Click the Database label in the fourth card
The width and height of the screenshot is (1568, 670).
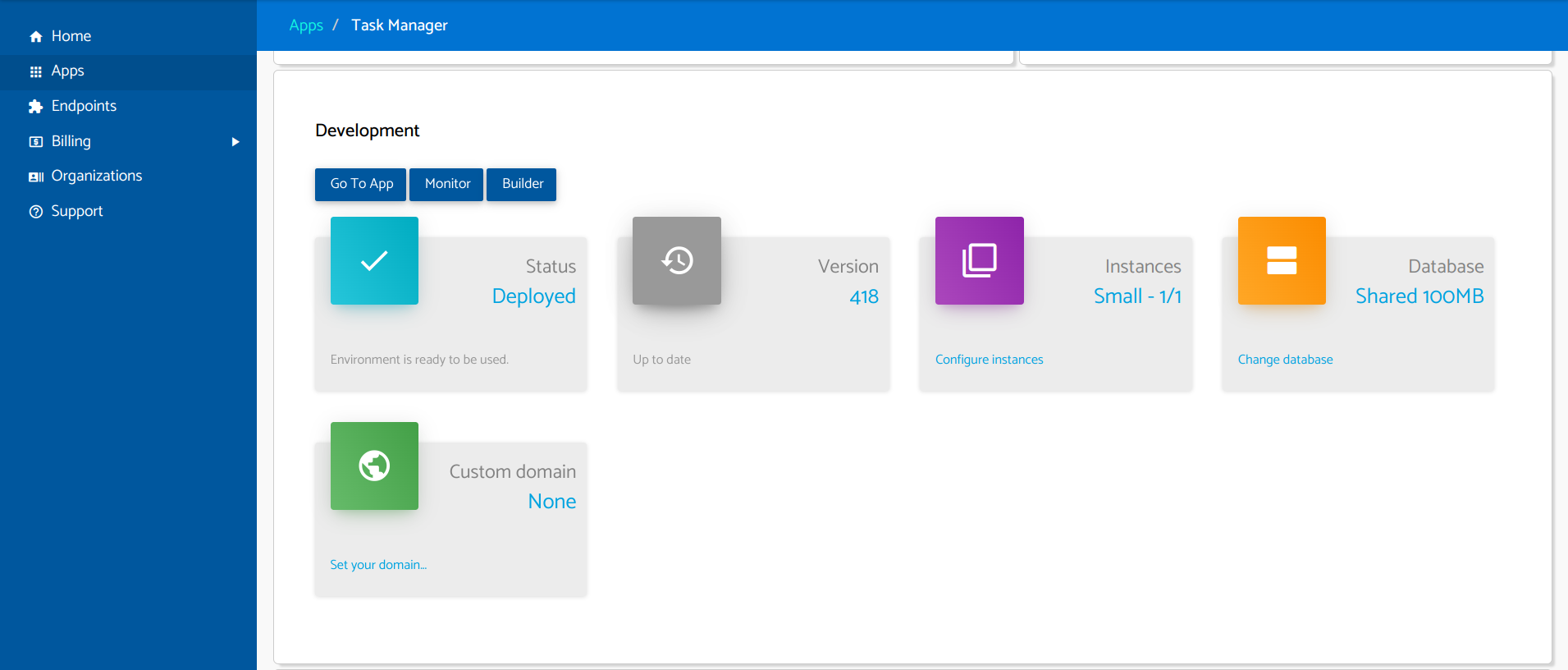pos(1446,266)
